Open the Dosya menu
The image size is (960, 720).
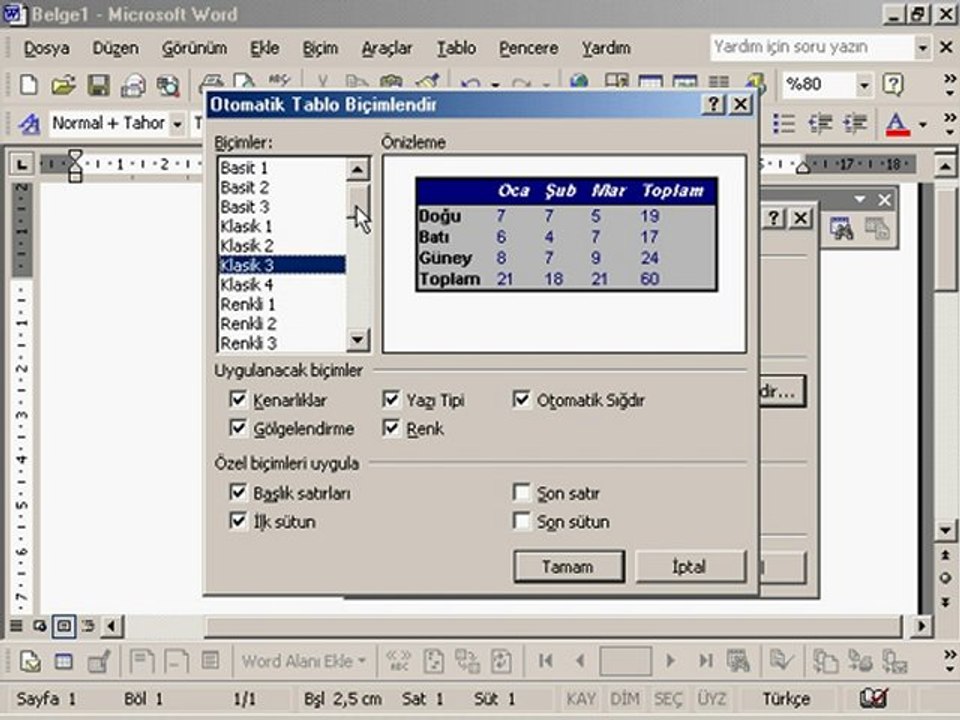[x=47, y=48]
